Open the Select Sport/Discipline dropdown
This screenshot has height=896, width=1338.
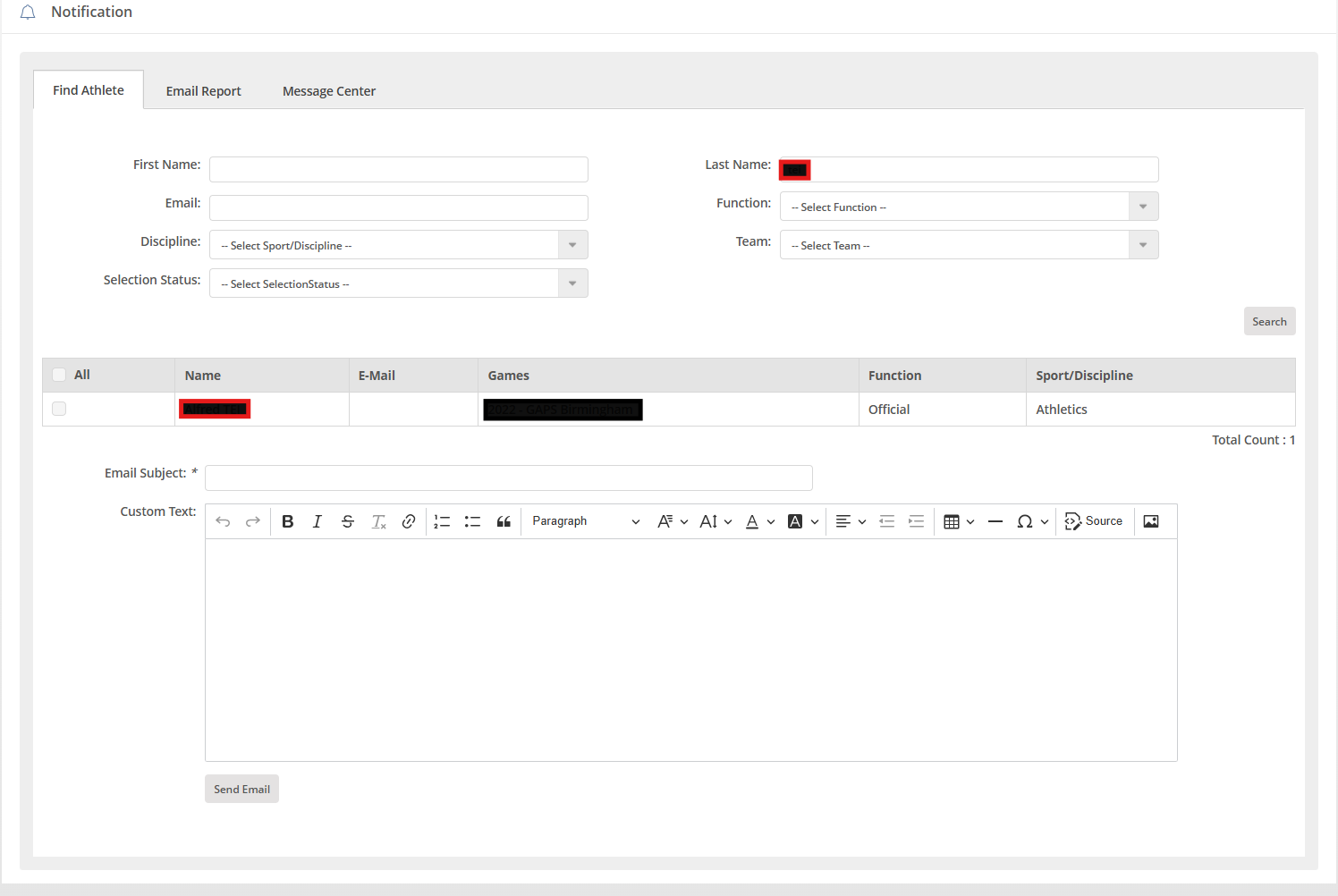coord(398,245)
